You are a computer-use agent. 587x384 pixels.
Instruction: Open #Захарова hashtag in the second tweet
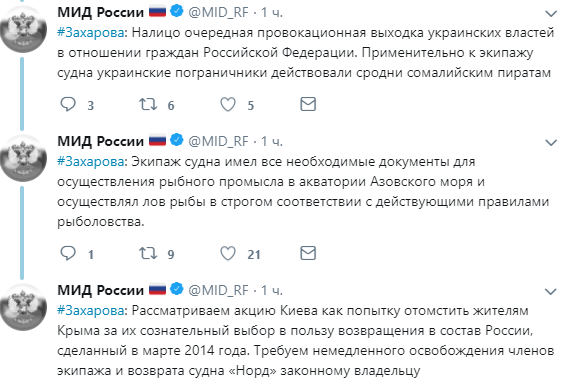(x=91, y=161)
